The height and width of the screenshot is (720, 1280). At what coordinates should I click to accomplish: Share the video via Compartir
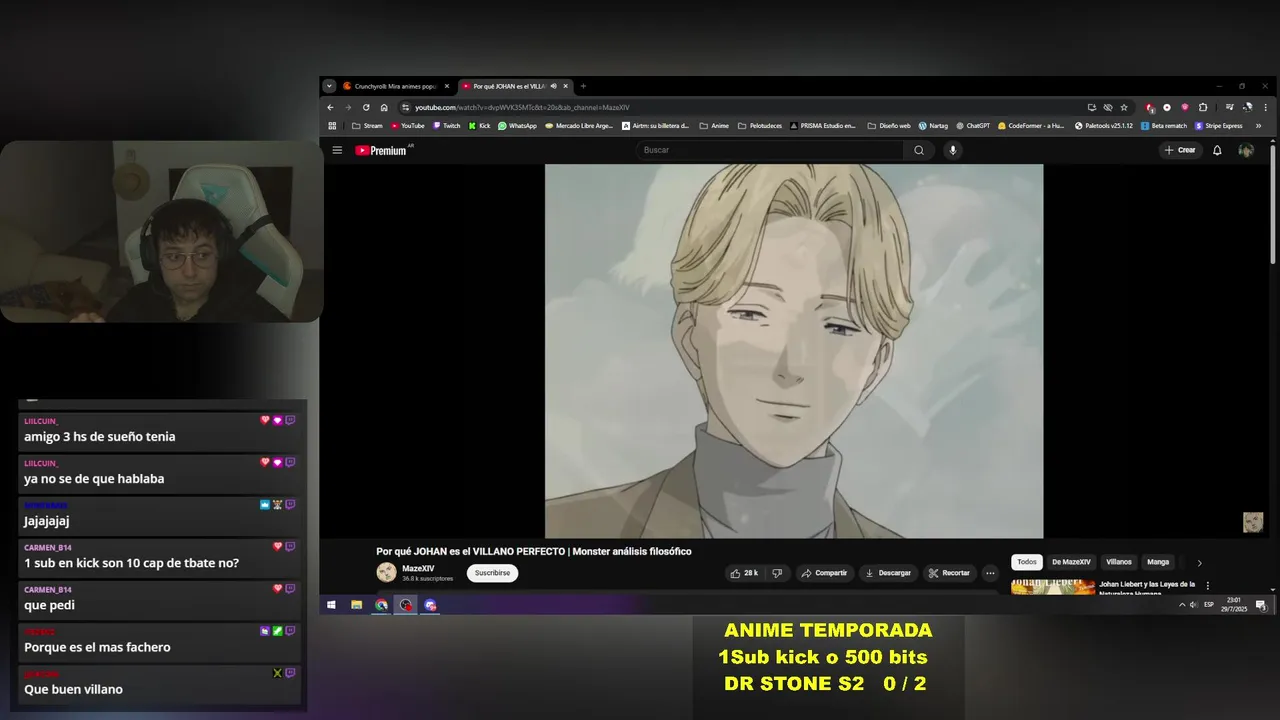point(825,573)
